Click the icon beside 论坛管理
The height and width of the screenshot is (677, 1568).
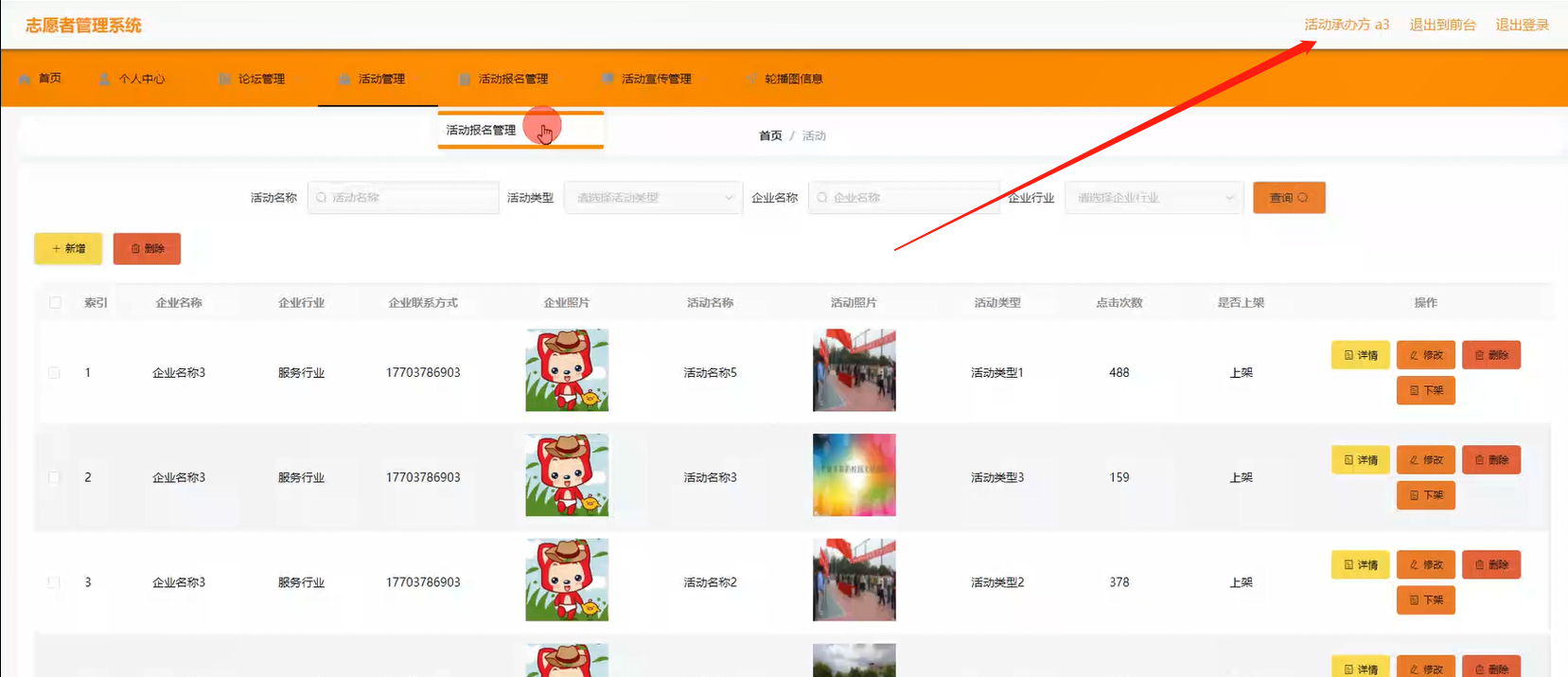[x=224, y=79]
